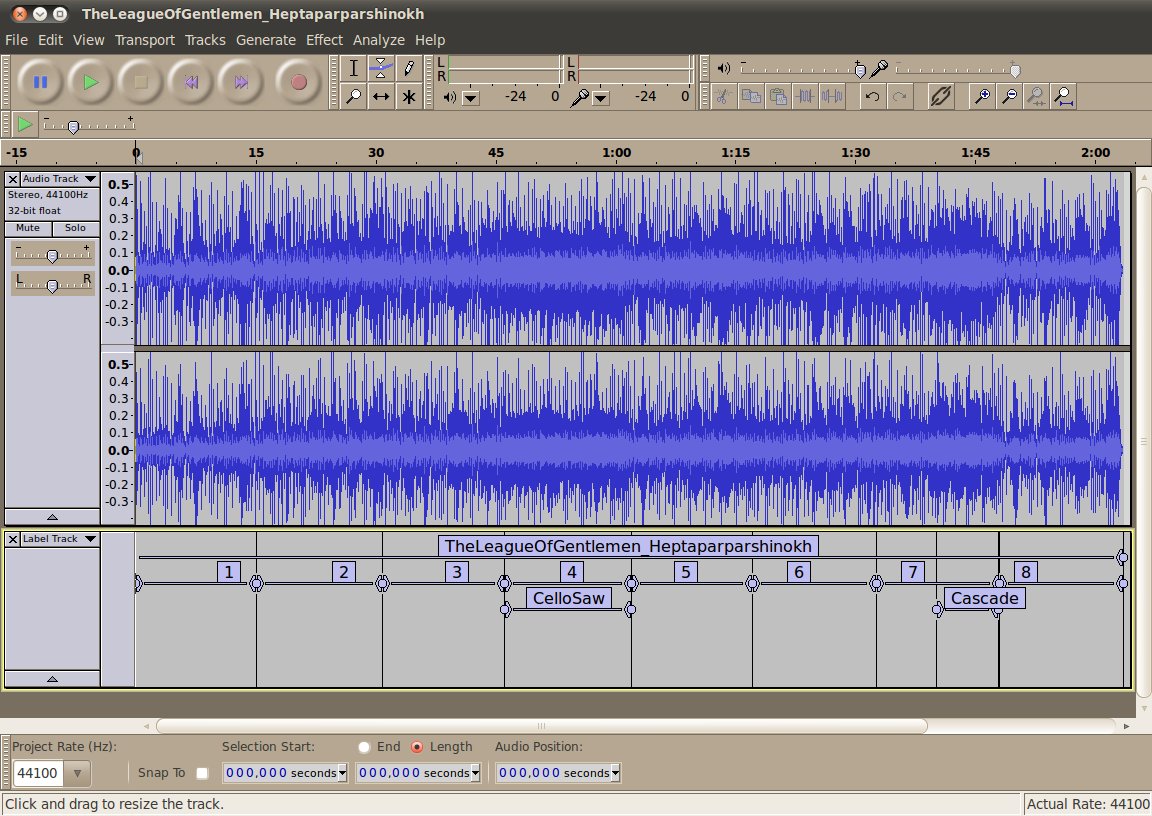
Task: Select the Length radio button
Action: click(x=417, y=747)
